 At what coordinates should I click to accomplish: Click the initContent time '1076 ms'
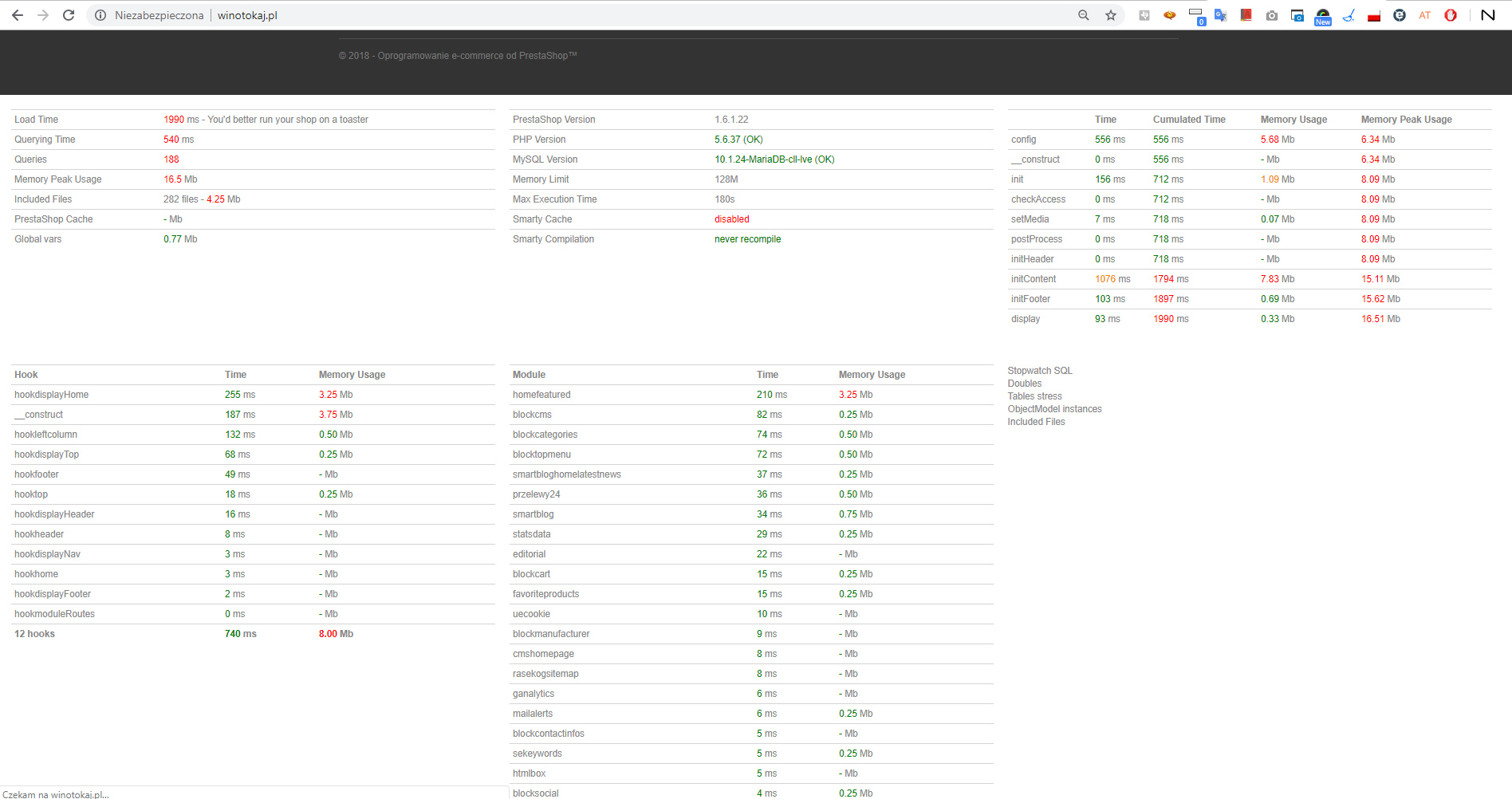(x=1112, y=279)
